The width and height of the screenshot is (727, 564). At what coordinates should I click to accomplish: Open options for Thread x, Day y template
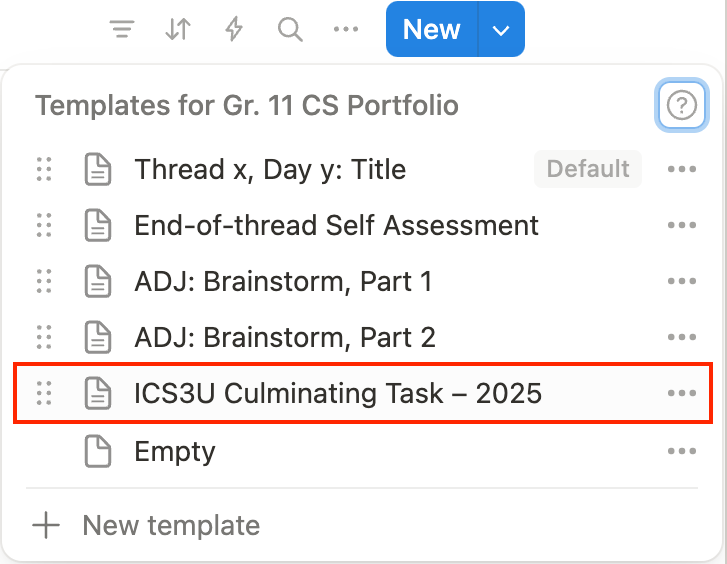pos(681,170)
